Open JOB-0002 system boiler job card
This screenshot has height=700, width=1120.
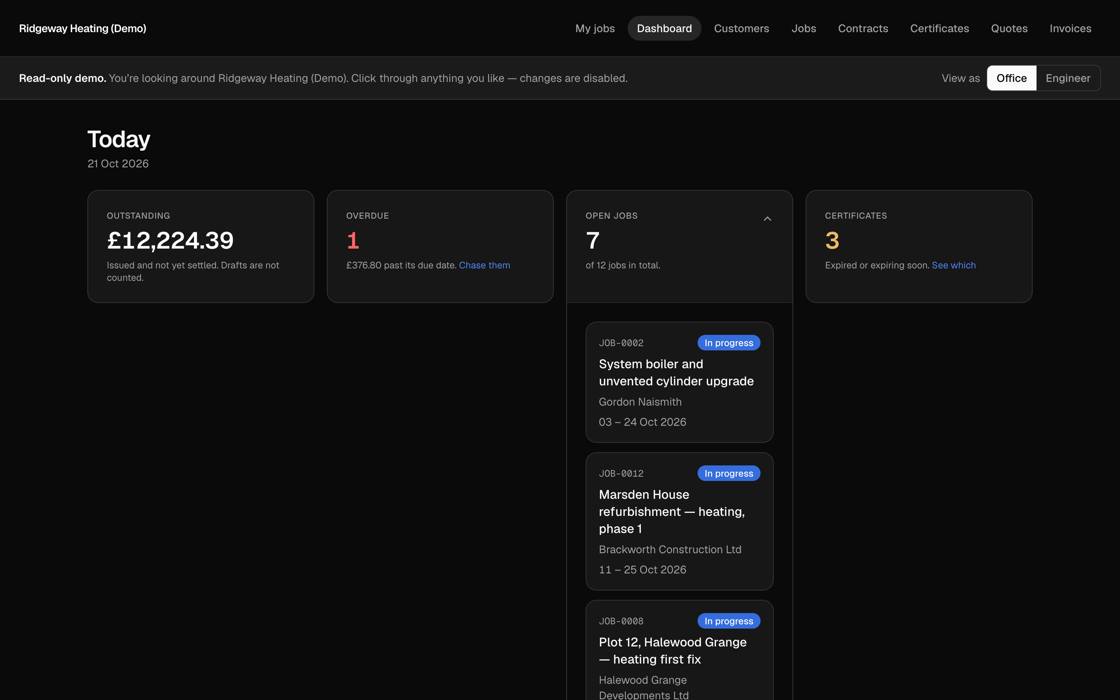tap(679, 382)
